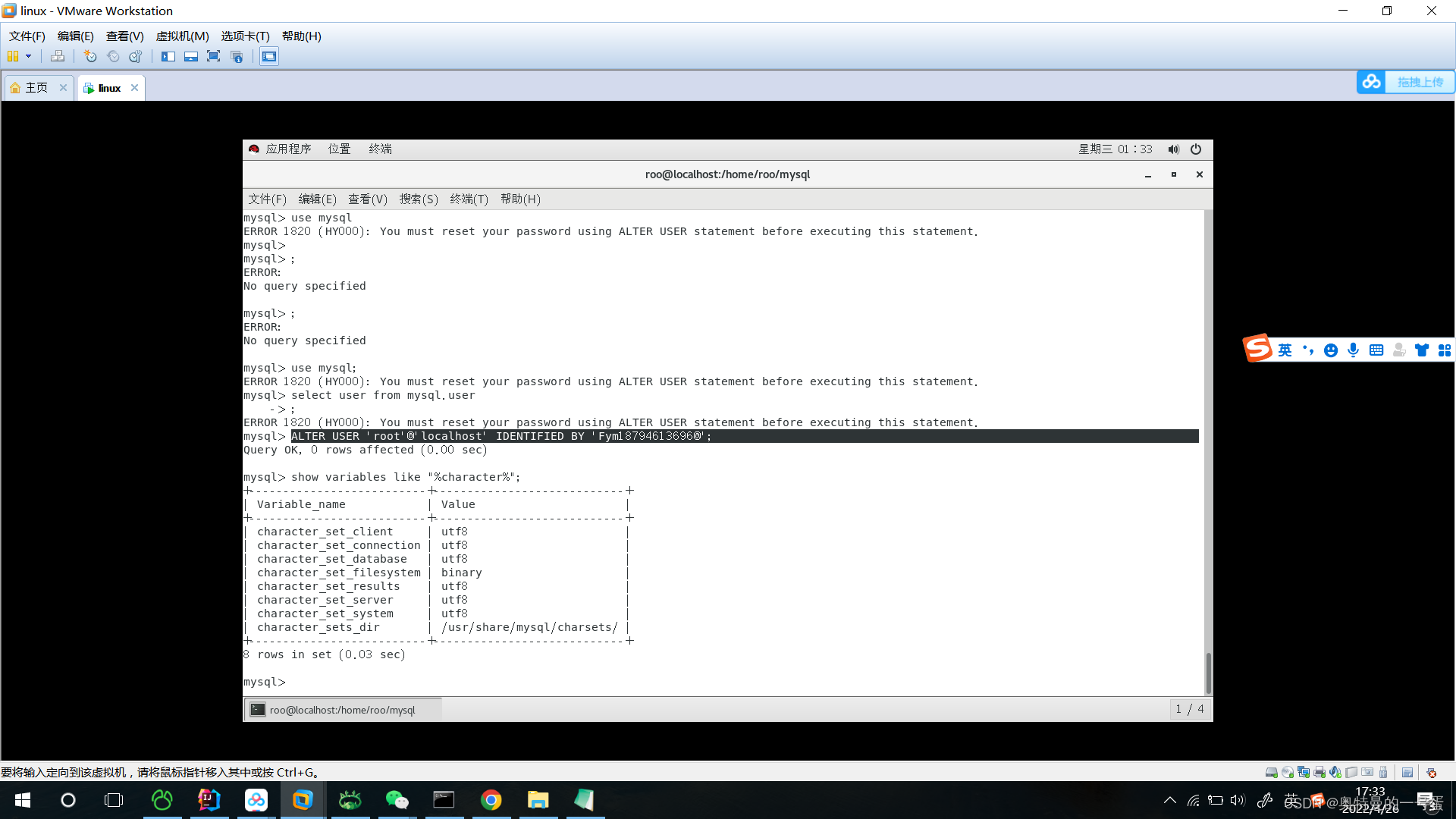
Task: Open Sogou emoji face icon
Action: click(1331, 350)
